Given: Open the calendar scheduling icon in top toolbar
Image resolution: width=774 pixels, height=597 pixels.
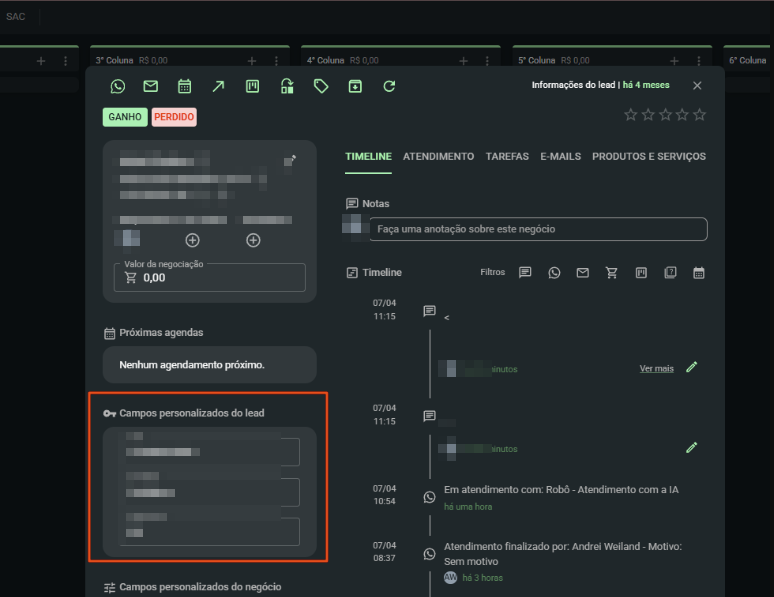Looking at the screenshot, I should (x=184, y=86).
